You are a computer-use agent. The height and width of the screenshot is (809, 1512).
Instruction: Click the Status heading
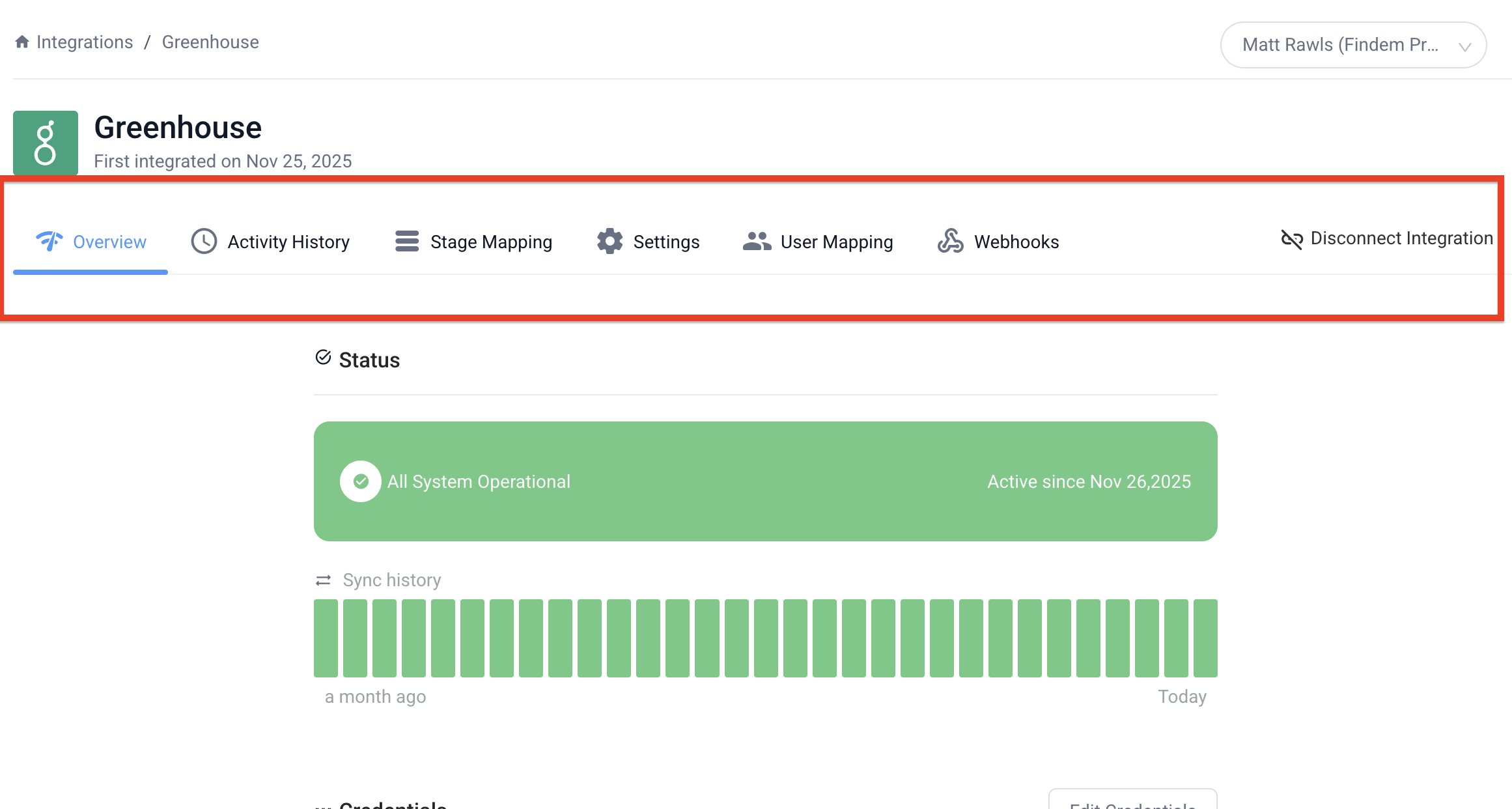[x=369, y=360]
